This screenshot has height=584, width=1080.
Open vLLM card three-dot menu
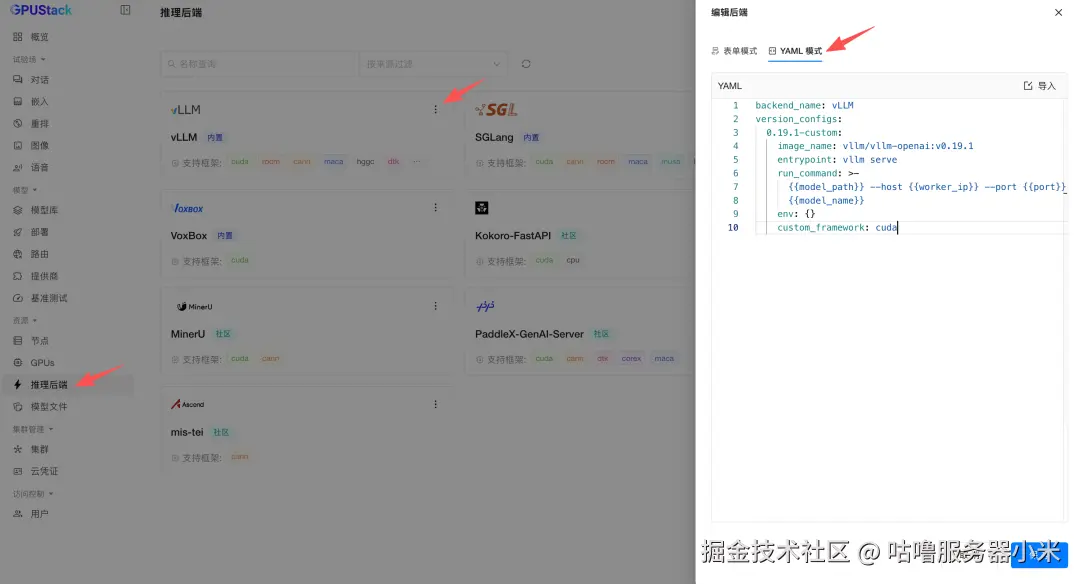(435, 110)
